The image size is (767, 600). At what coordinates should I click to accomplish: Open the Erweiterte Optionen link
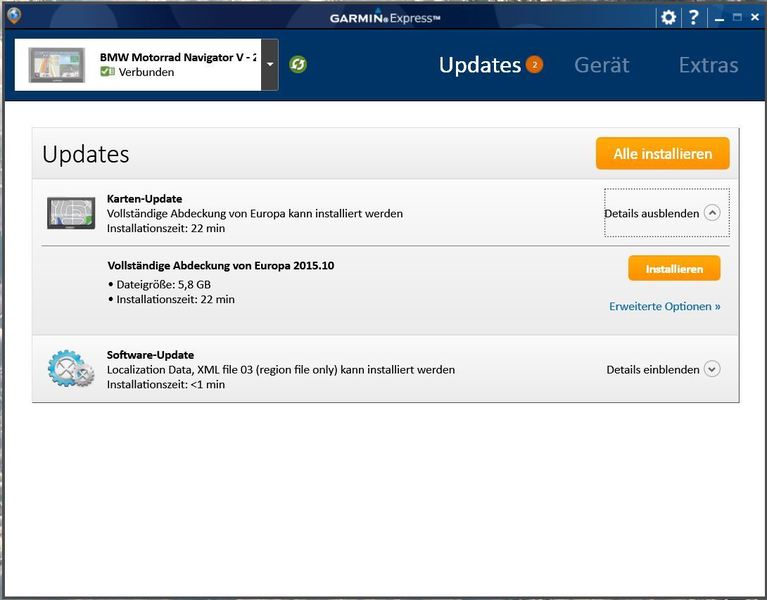[665, 306]
